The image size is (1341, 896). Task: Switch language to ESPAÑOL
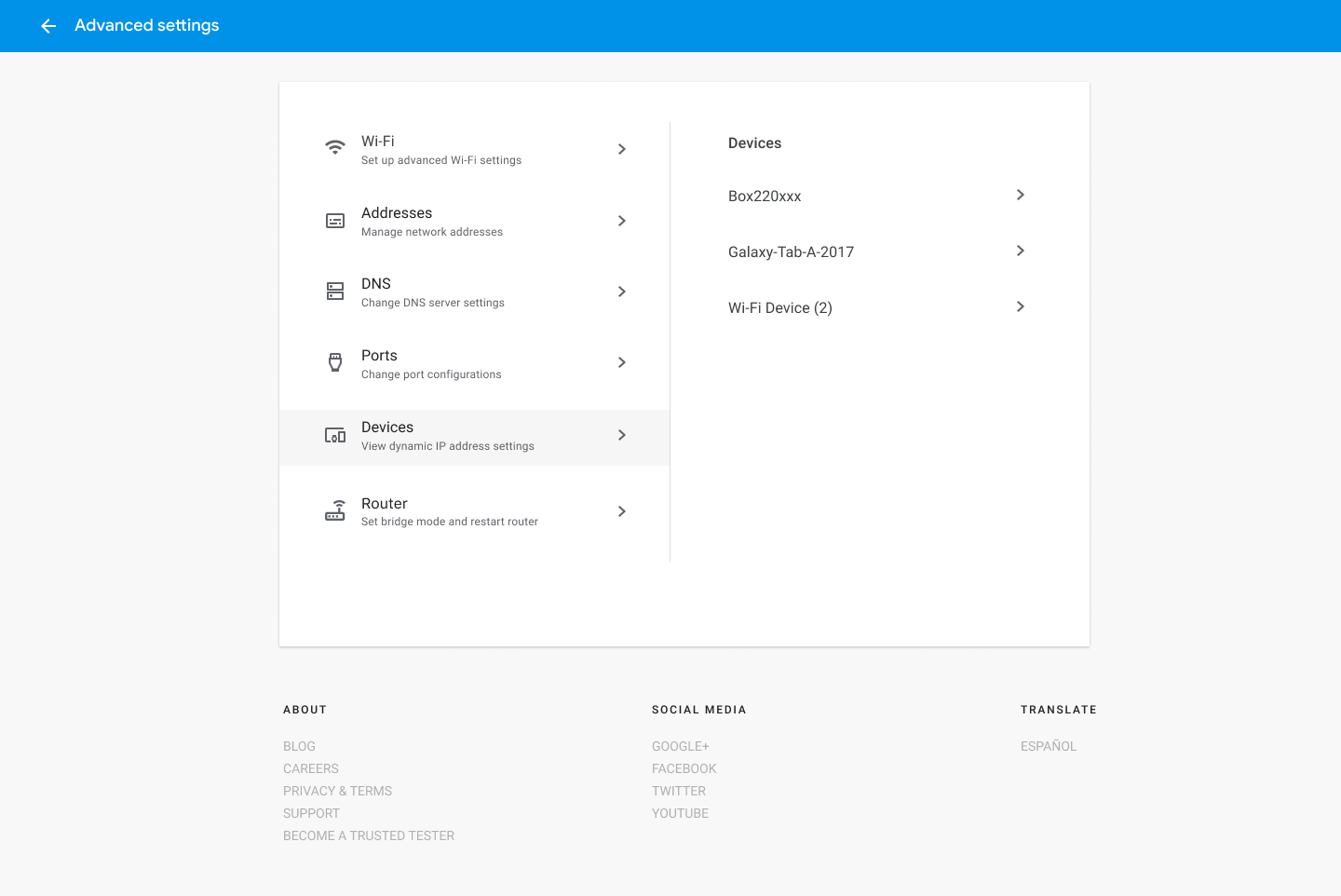point(1049,746)
